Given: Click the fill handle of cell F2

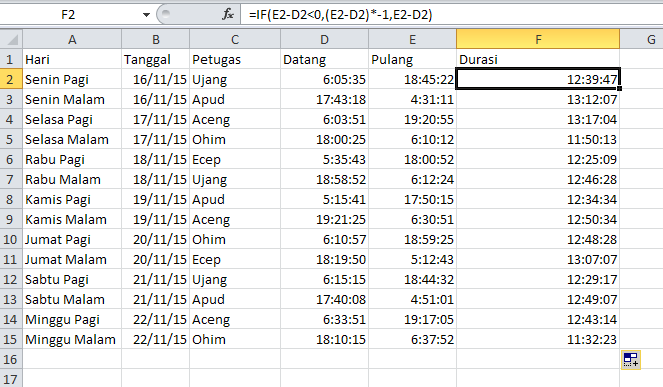Looking at the screenshot, I should (619, 88).
